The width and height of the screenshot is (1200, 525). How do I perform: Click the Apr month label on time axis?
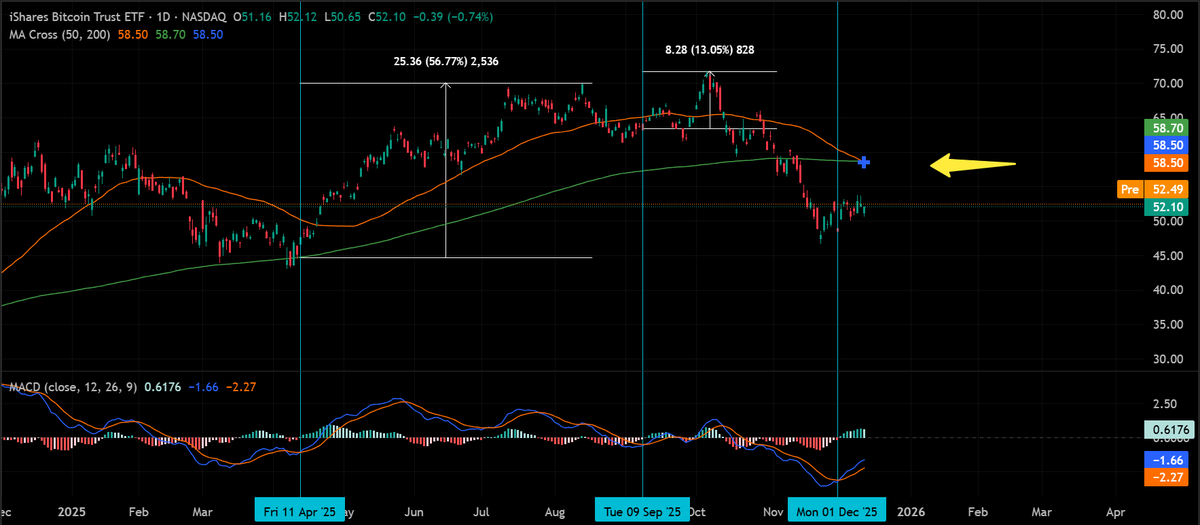1115,511
